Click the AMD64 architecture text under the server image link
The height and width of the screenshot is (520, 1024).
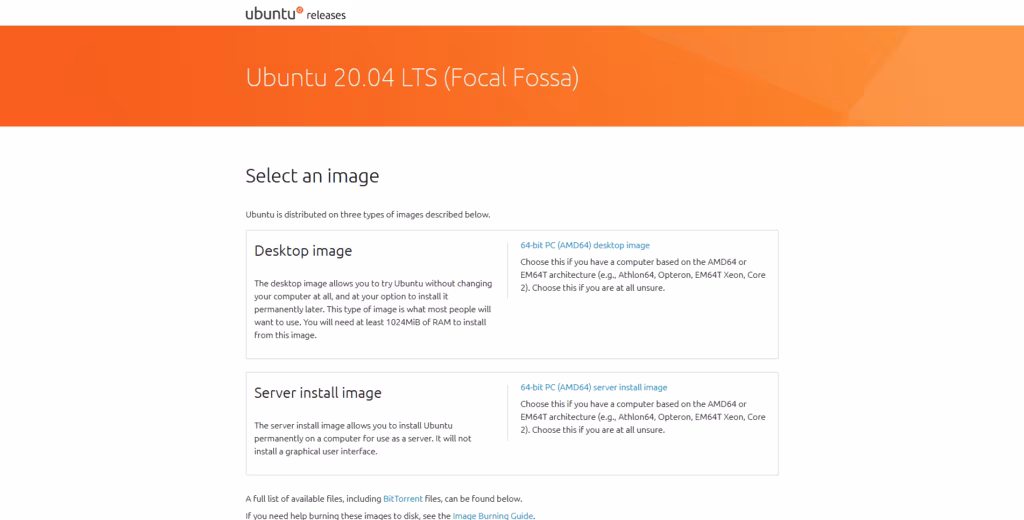coord(642,417)
